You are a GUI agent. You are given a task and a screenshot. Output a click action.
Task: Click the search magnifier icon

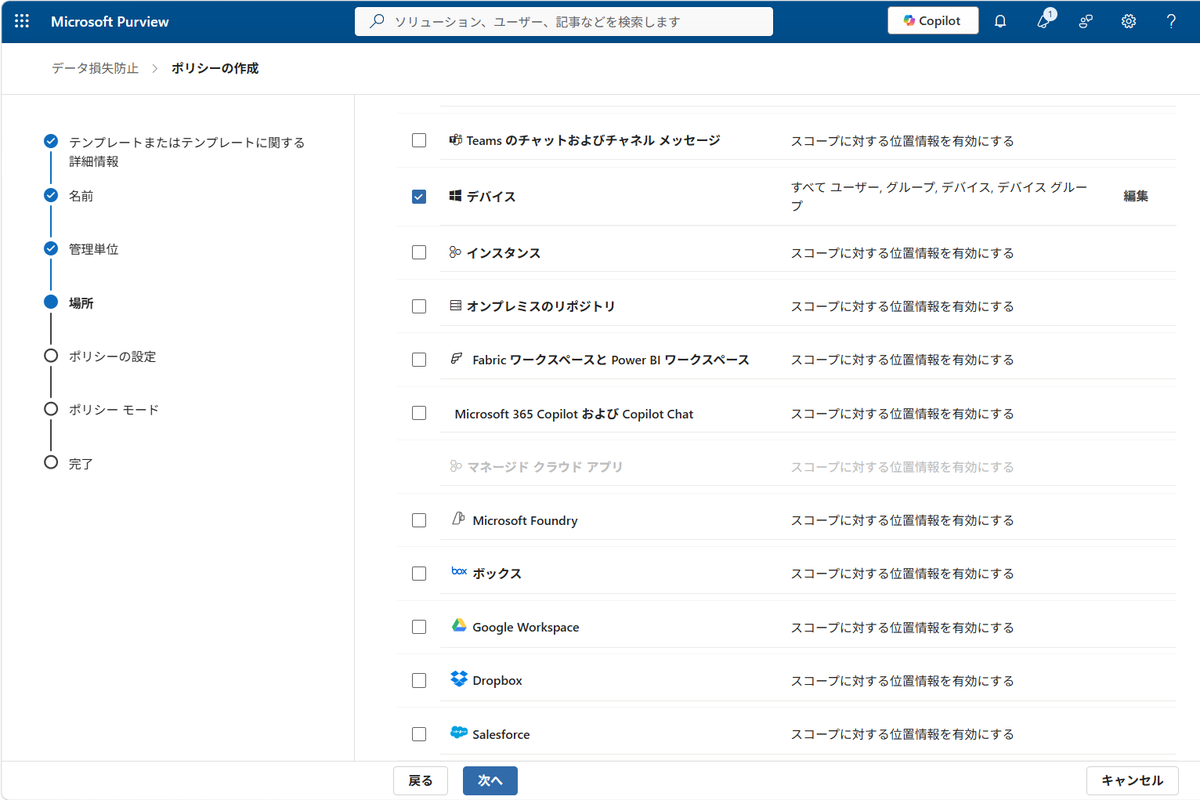[x=377, y=21]
